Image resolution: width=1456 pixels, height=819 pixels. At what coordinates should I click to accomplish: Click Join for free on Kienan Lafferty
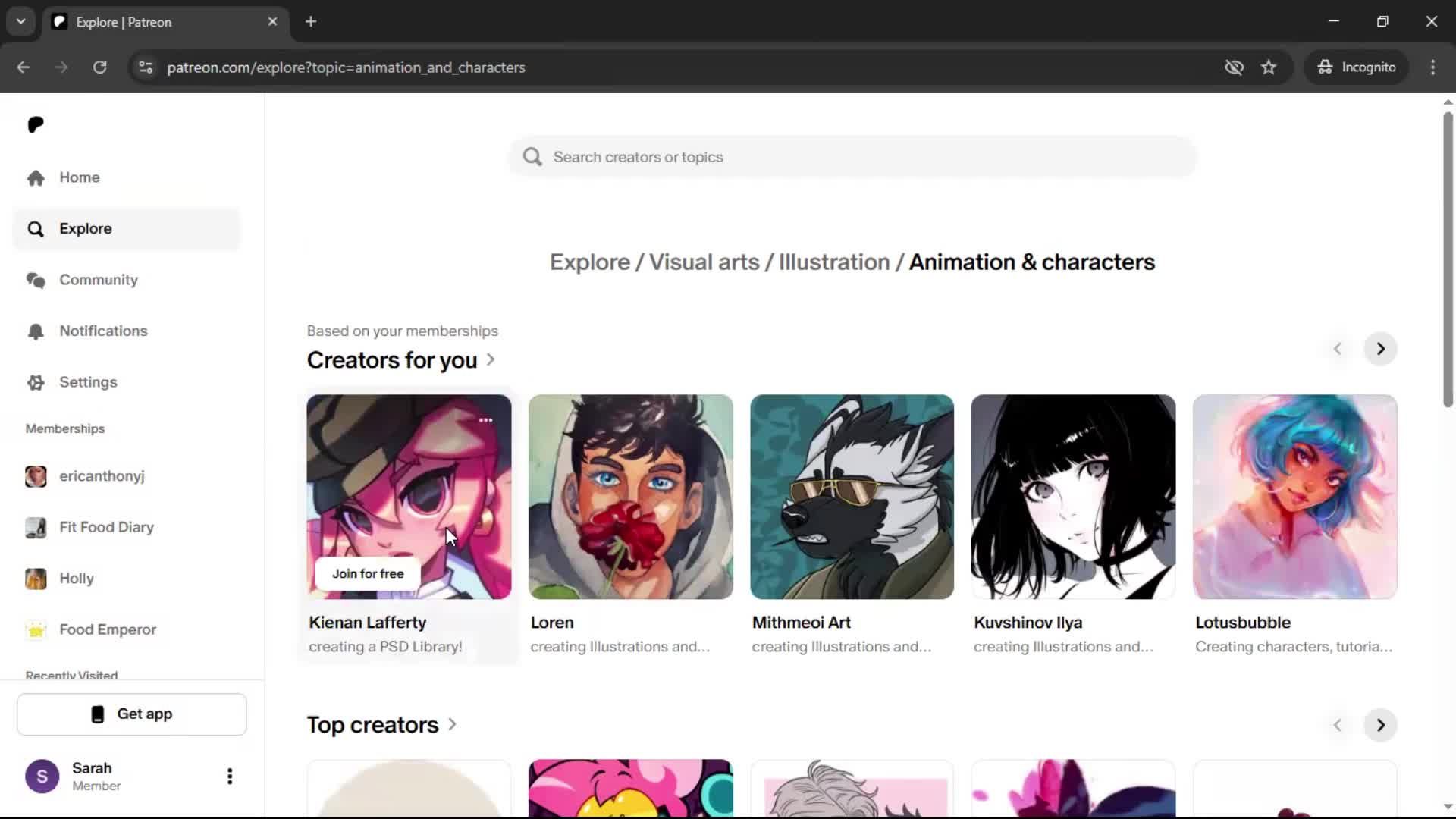(x=368, y=574)
